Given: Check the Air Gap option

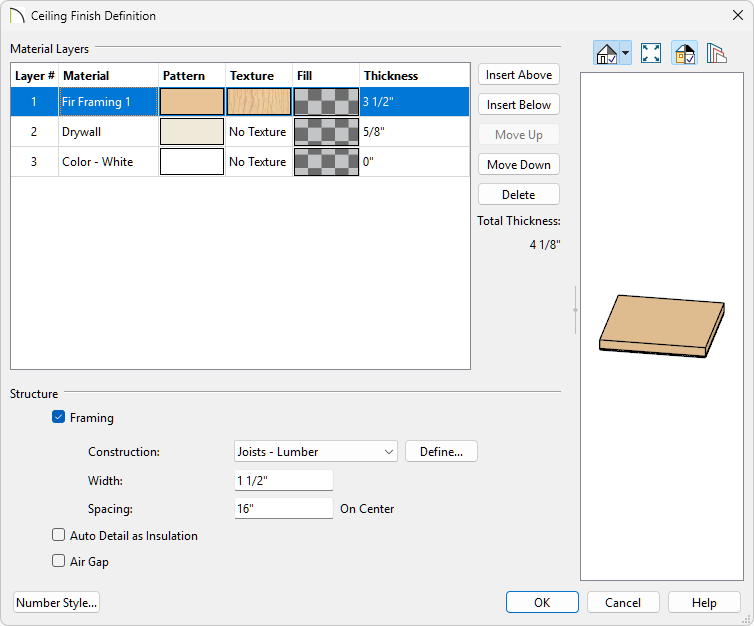Looking at the screenshot, I should click(x=59, y=562).
